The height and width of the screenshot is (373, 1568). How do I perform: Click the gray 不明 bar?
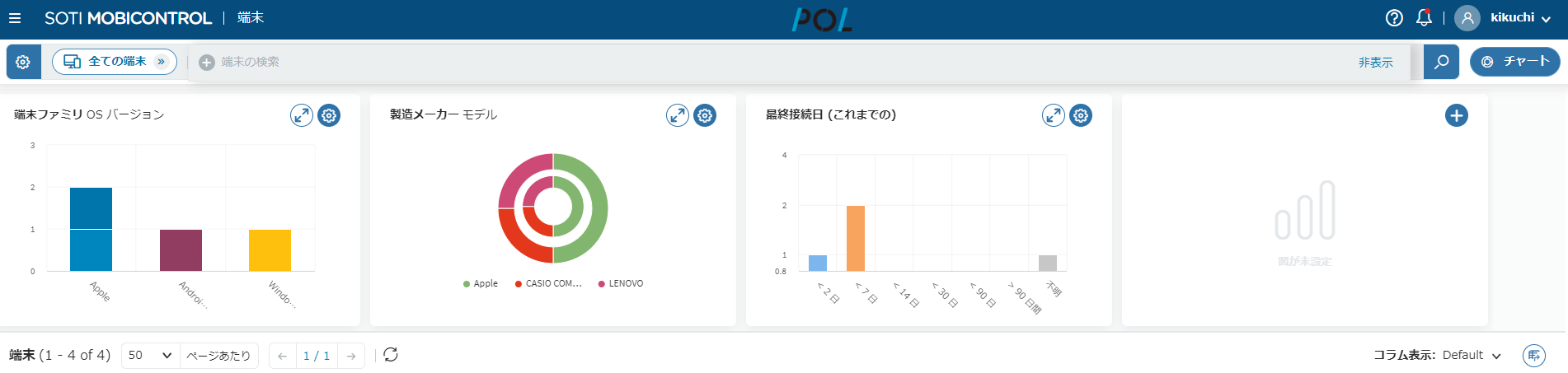(x=1048, y=263)
